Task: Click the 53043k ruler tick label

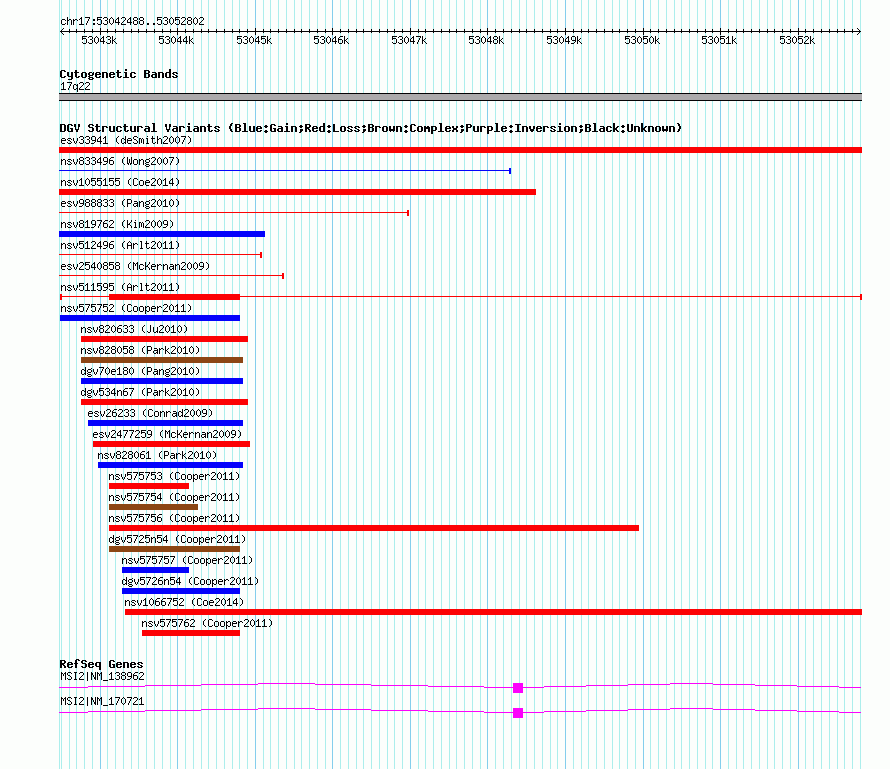Action: click(99, 40)
